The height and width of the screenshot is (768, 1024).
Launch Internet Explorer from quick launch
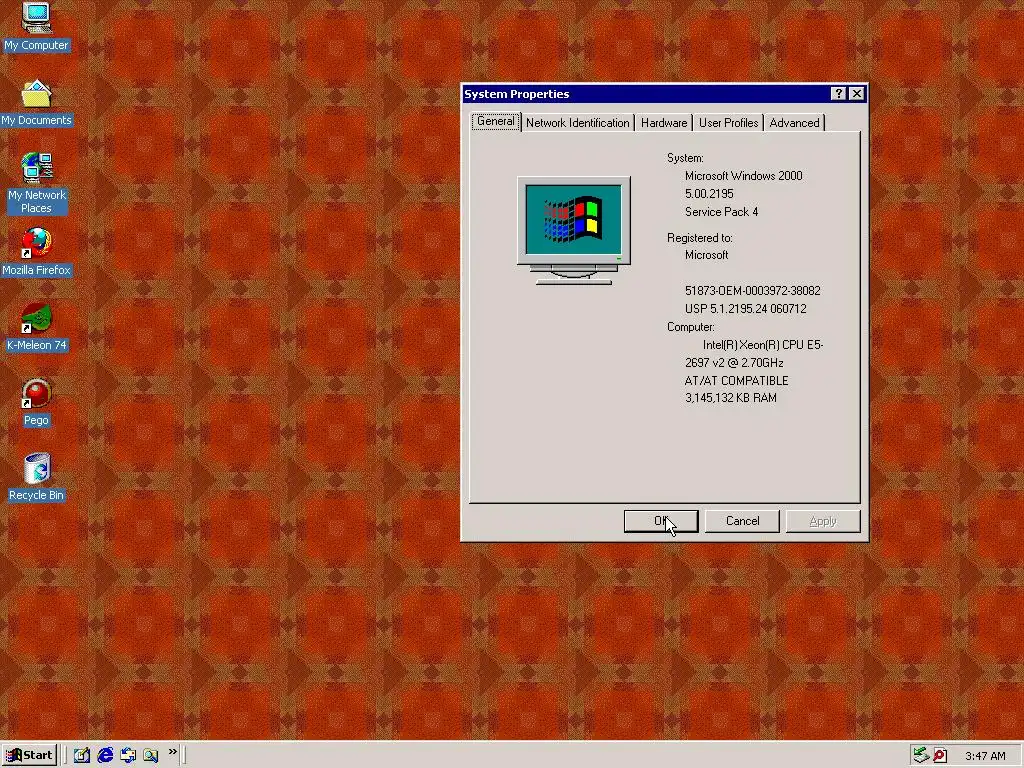coord(105,755)
